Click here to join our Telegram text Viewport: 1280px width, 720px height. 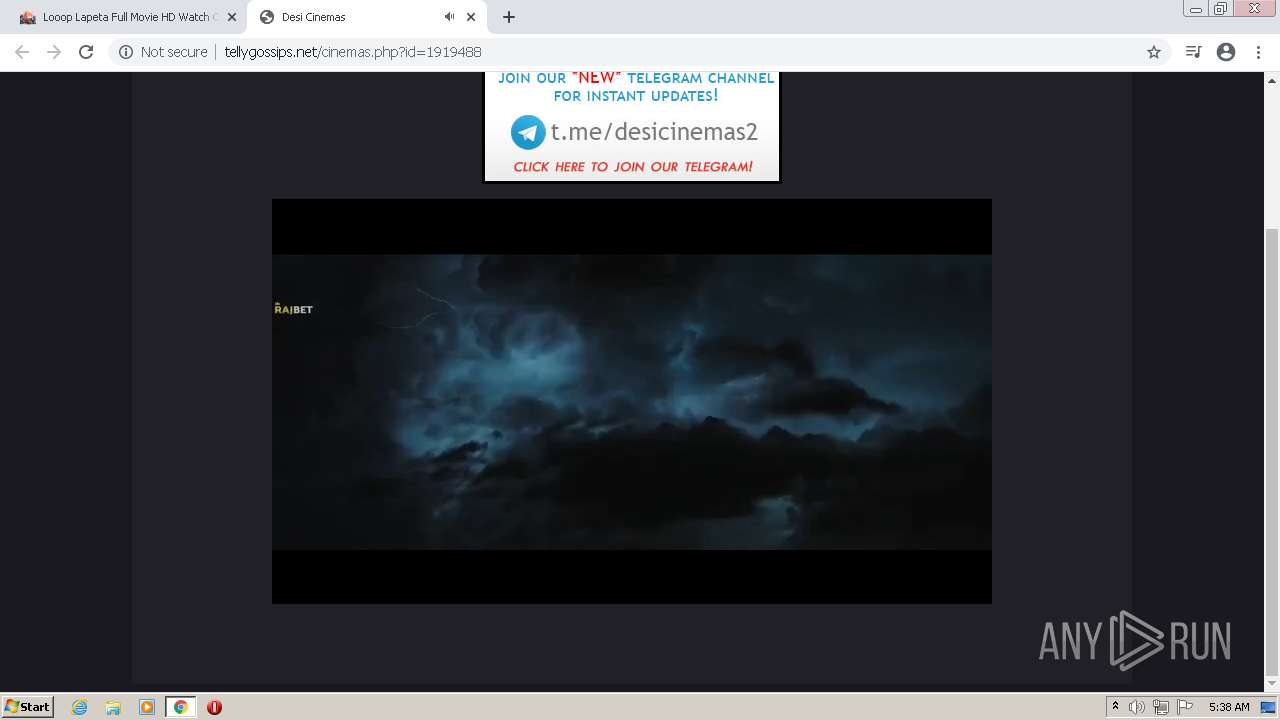(x=633, y=167)
